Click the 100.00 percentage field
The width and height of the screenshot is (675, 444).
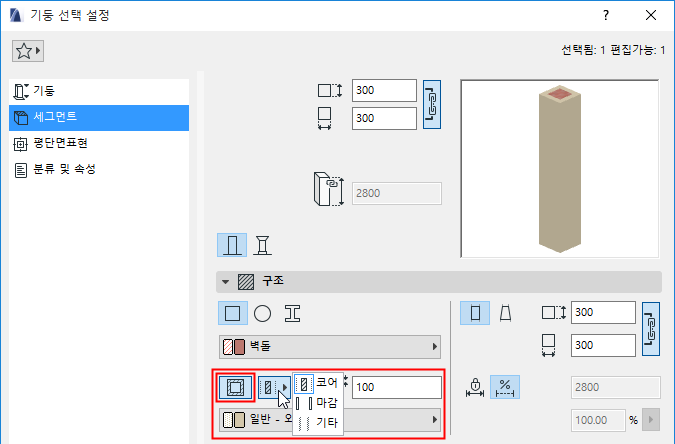click(598, 420)
